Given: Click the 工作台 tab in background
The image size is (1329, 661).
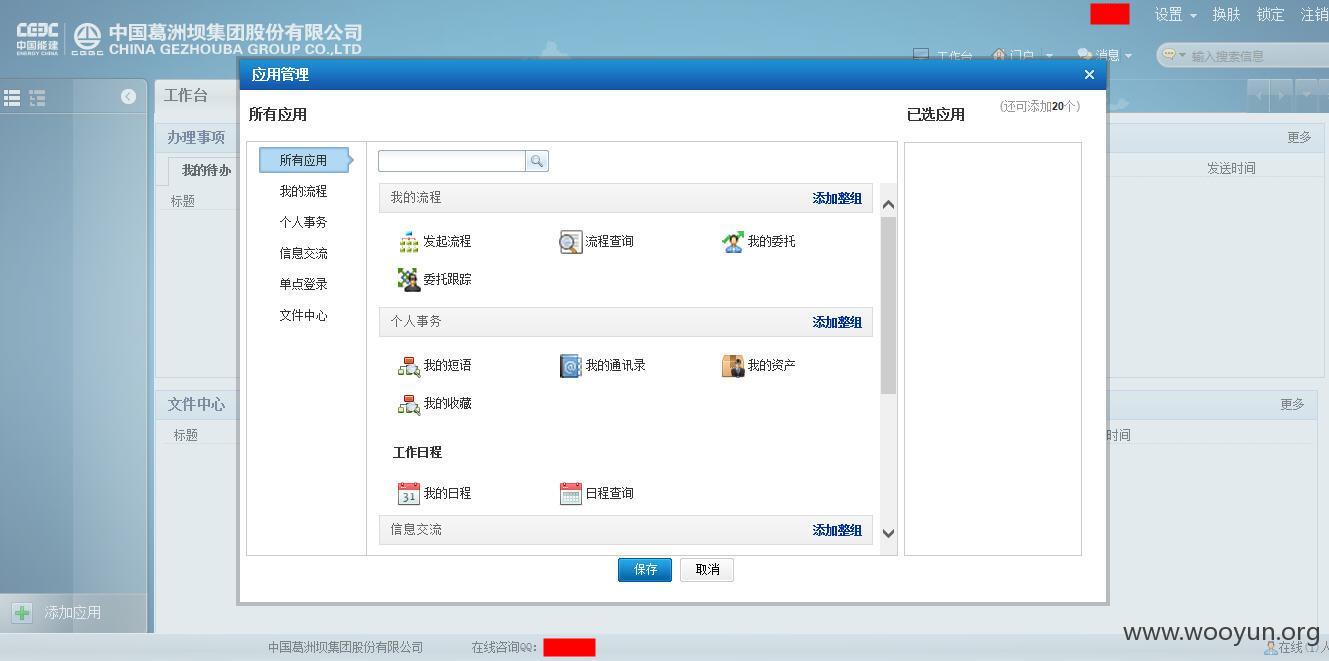Looking at the screenshot, I should [x=186, y=95].
